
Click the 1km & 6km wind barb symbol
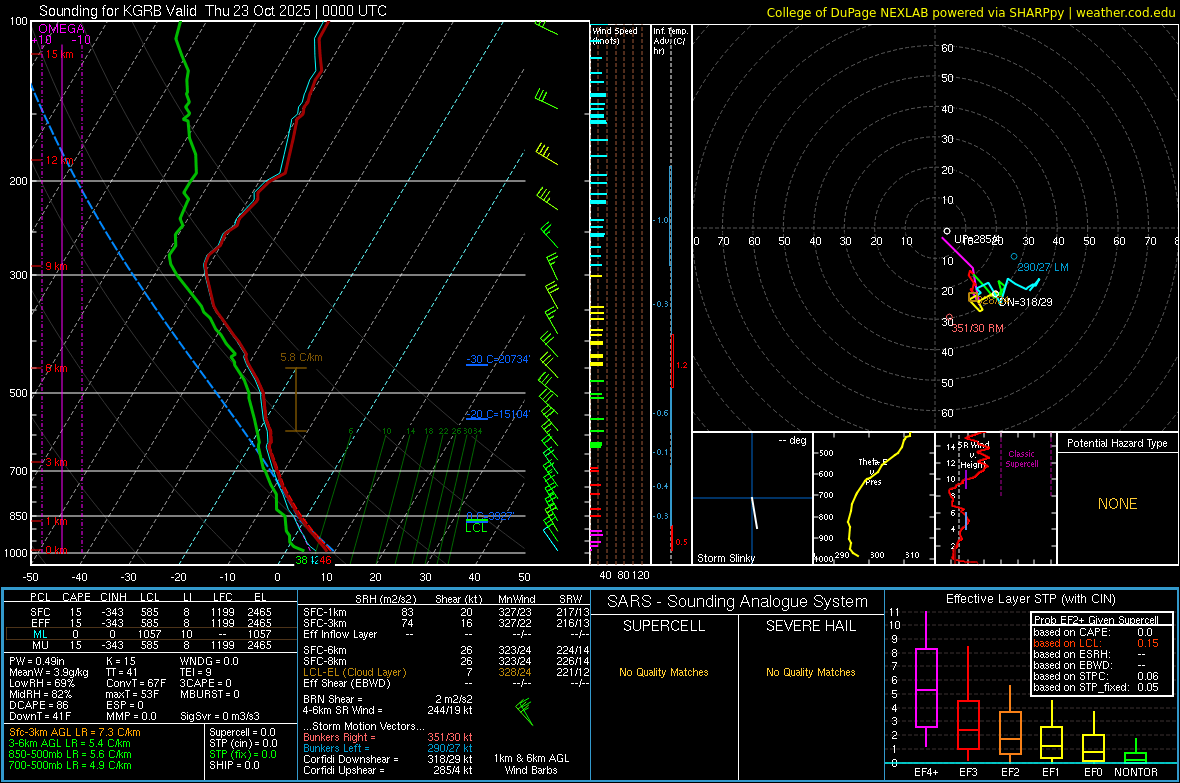pos(525,712)
